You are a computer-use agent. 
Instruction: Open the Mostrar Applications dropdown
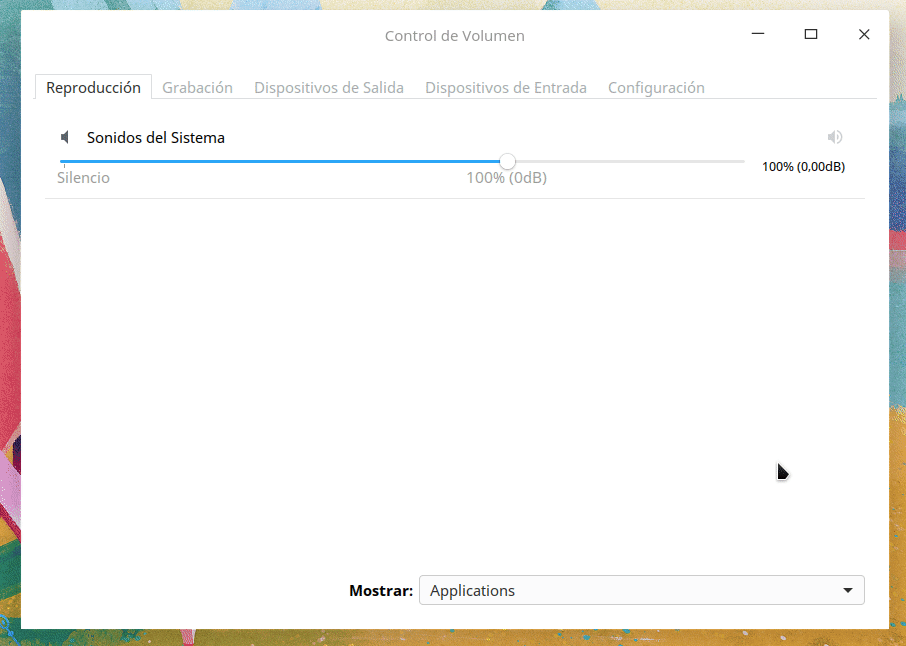(641, 590)
